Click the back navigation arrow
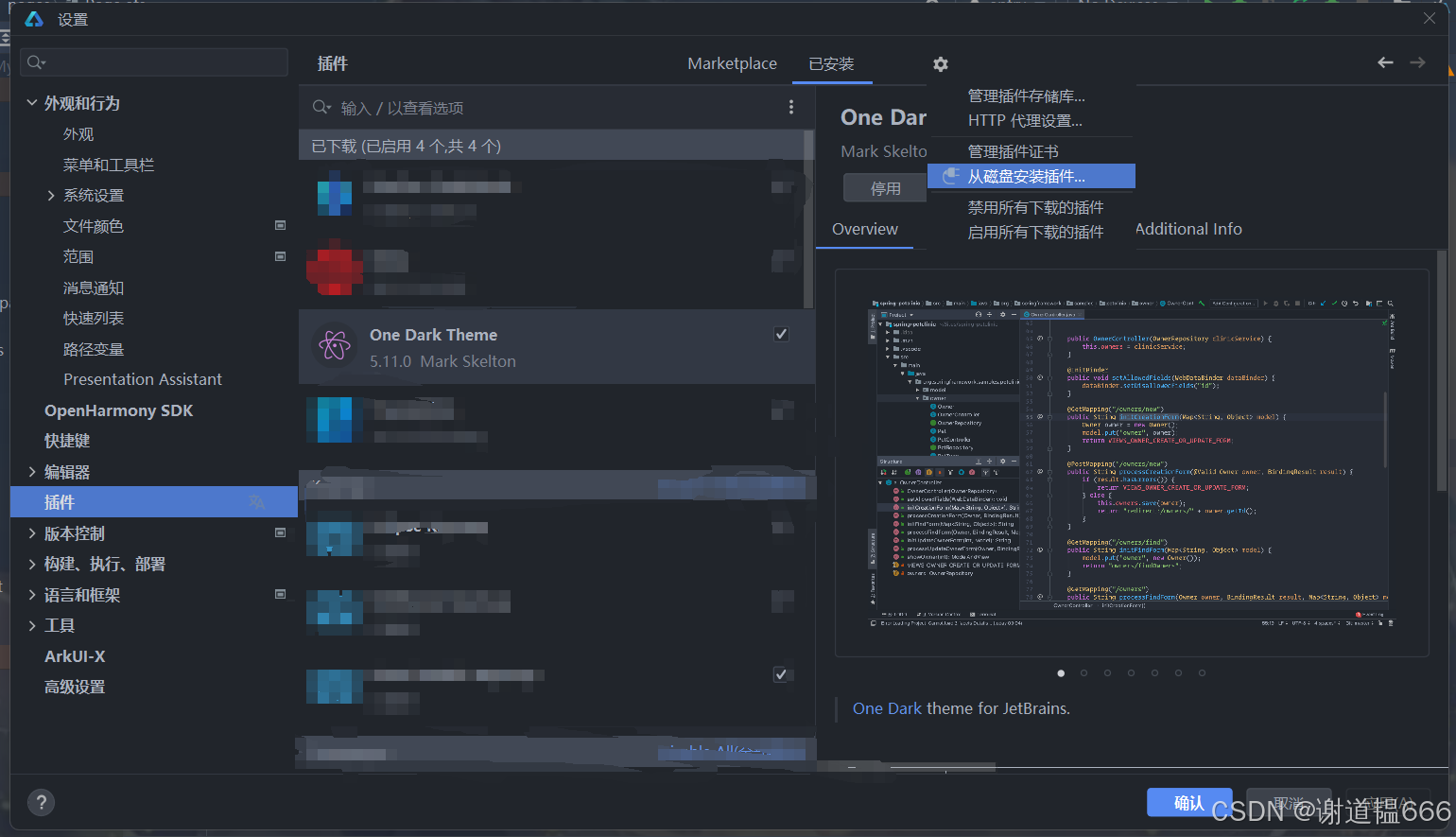This screenshot has width=1456, height=837. (x=1385, y=62)
